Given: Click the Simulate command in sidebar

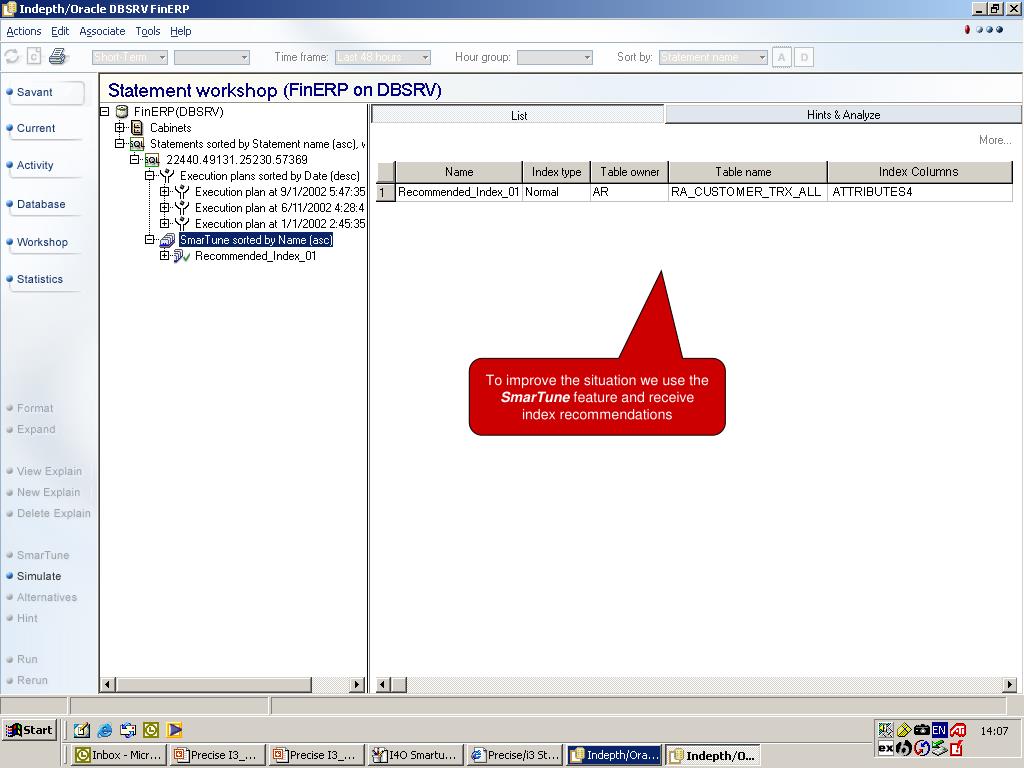Looking at the screenshot, I should point(39,576).
